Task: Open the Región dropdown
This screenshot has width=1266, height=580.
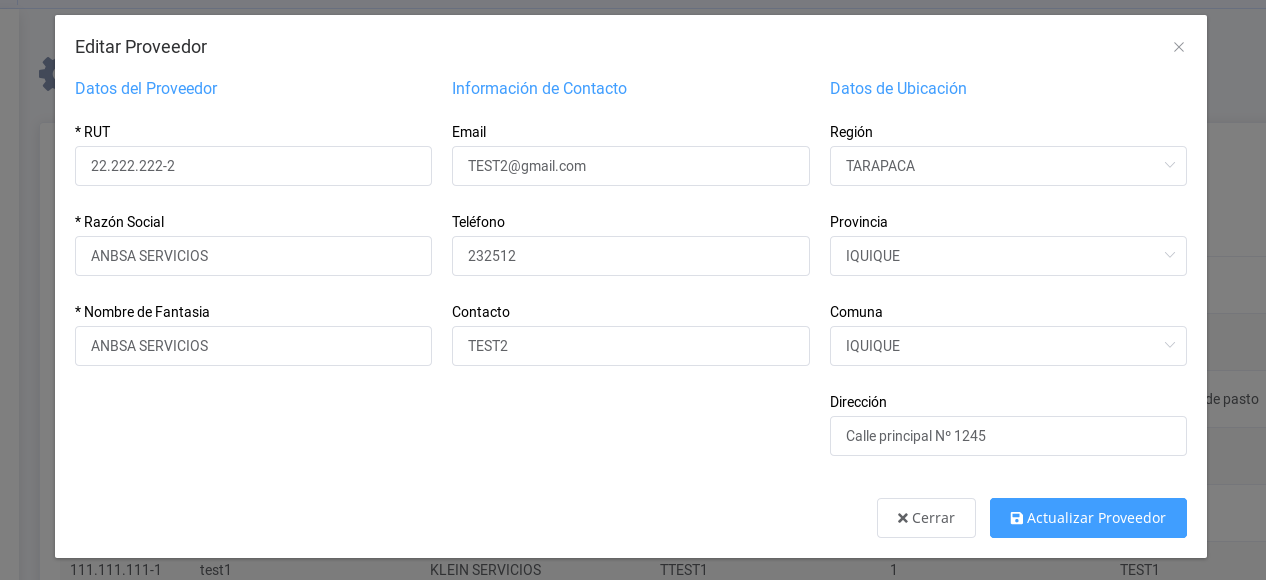Action: 1008,166
